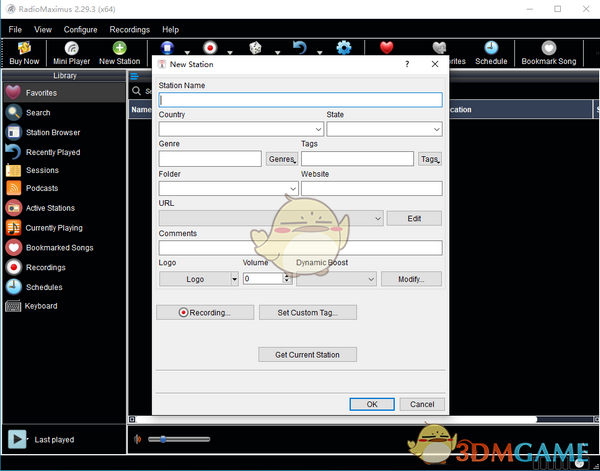Click the Recording... button
The image size is (600, 471).
205,313
